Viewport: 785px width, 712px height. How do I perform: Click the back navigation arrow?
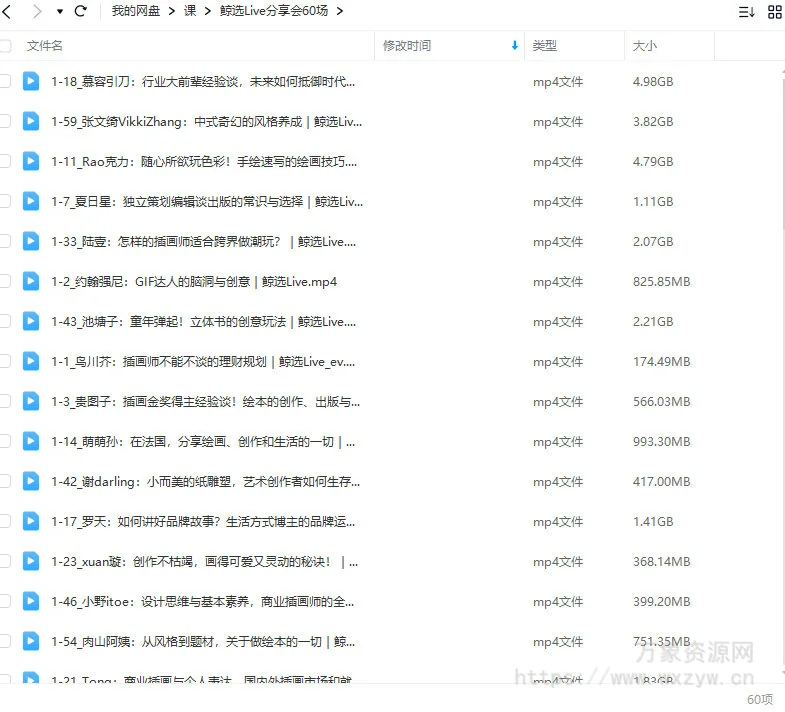[7, 11]
